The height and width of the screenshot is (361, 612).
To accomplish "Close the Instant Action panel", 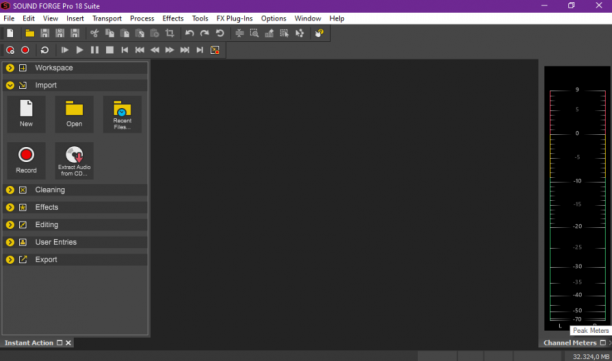I will (x=68, y=343).
